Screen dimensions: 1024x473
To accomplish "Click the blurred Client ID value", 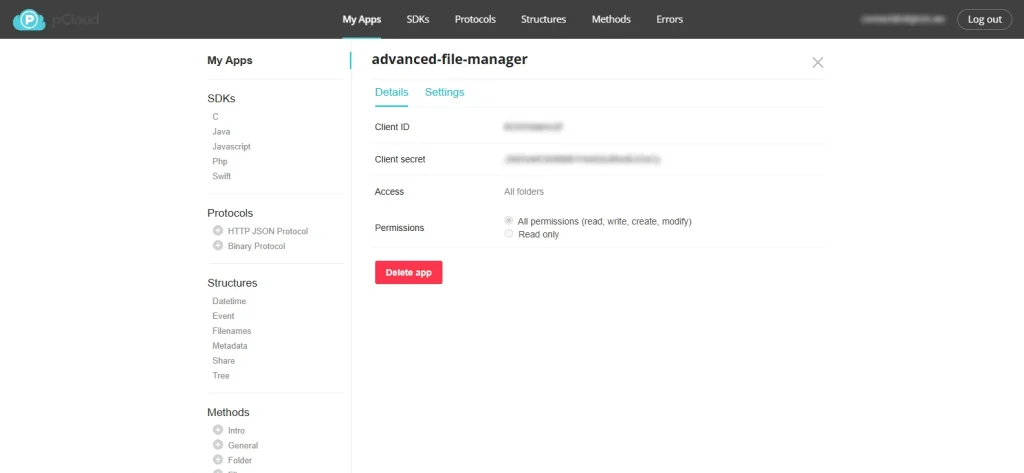I will point(533,127).
